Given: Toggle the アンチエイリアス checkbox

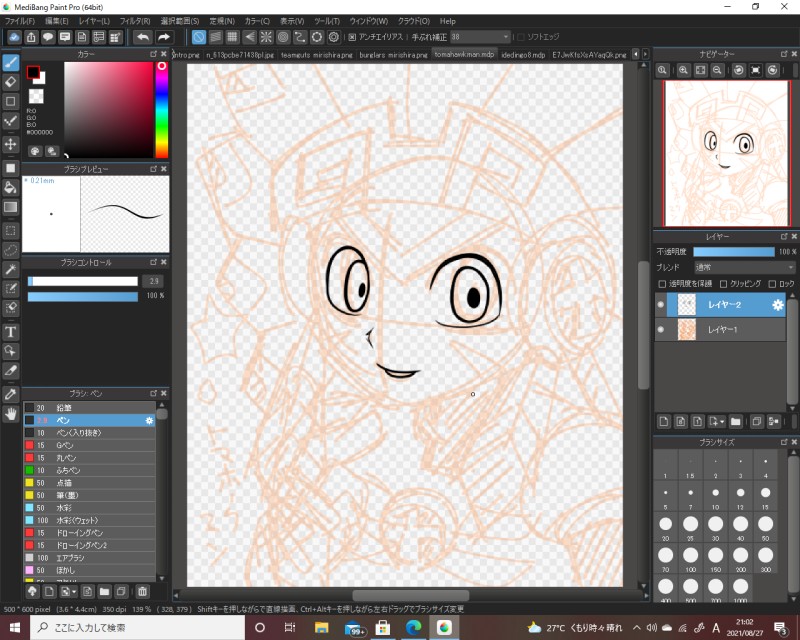Looking at the screenshot, I should click(352, 37).
